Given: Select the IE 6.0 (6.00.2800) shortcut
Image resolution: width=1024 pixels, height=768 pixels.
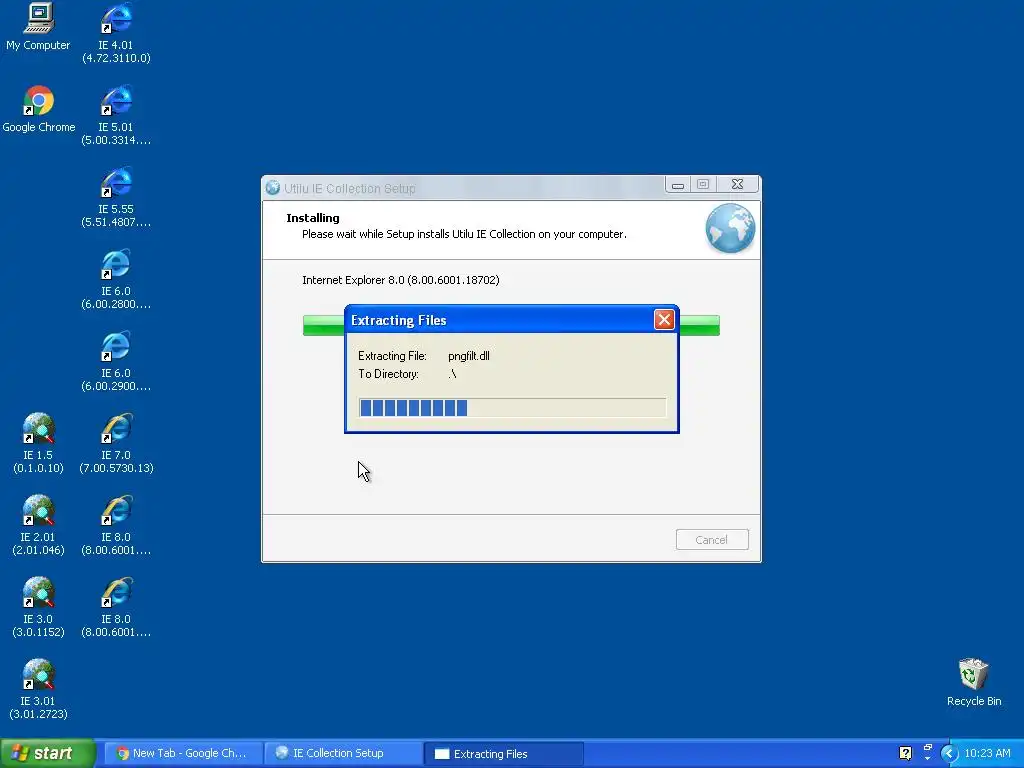Looking at the screenshot, I should pos(116,279).
